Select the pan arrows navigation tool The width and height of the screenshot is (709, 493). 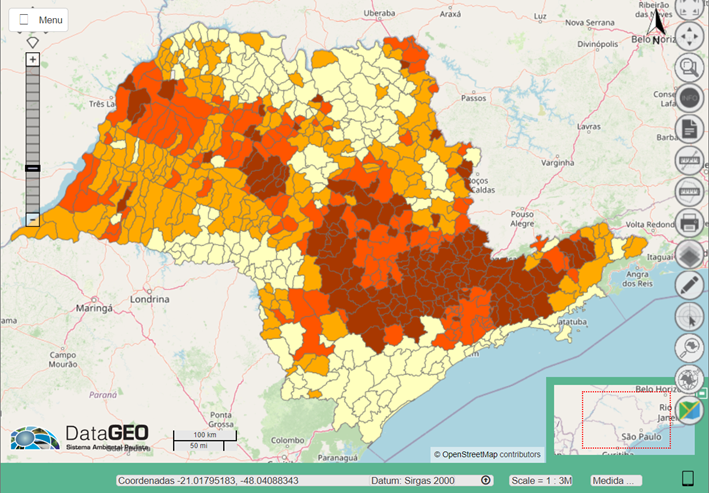(688, 39)
